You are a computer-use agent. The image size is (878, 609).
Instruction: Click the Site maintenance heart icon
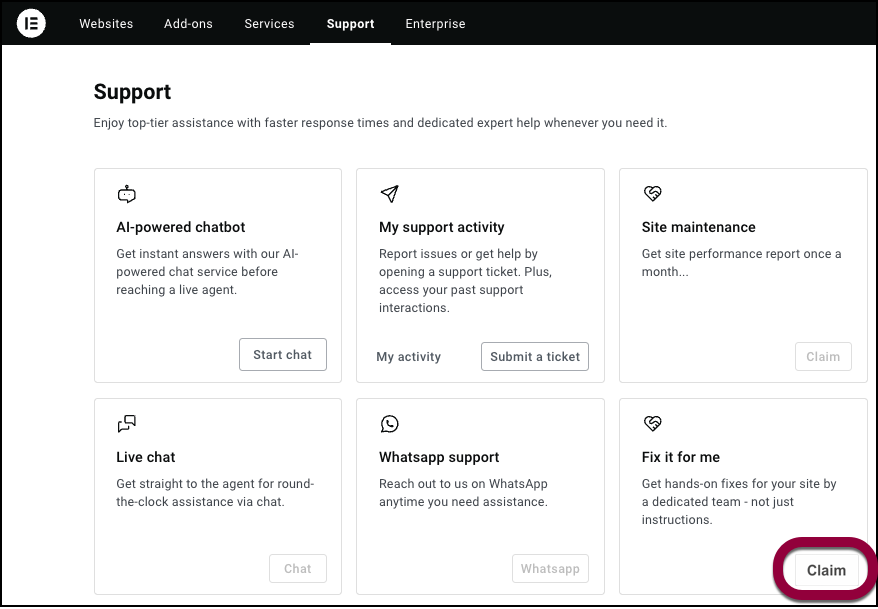point(652,194)
